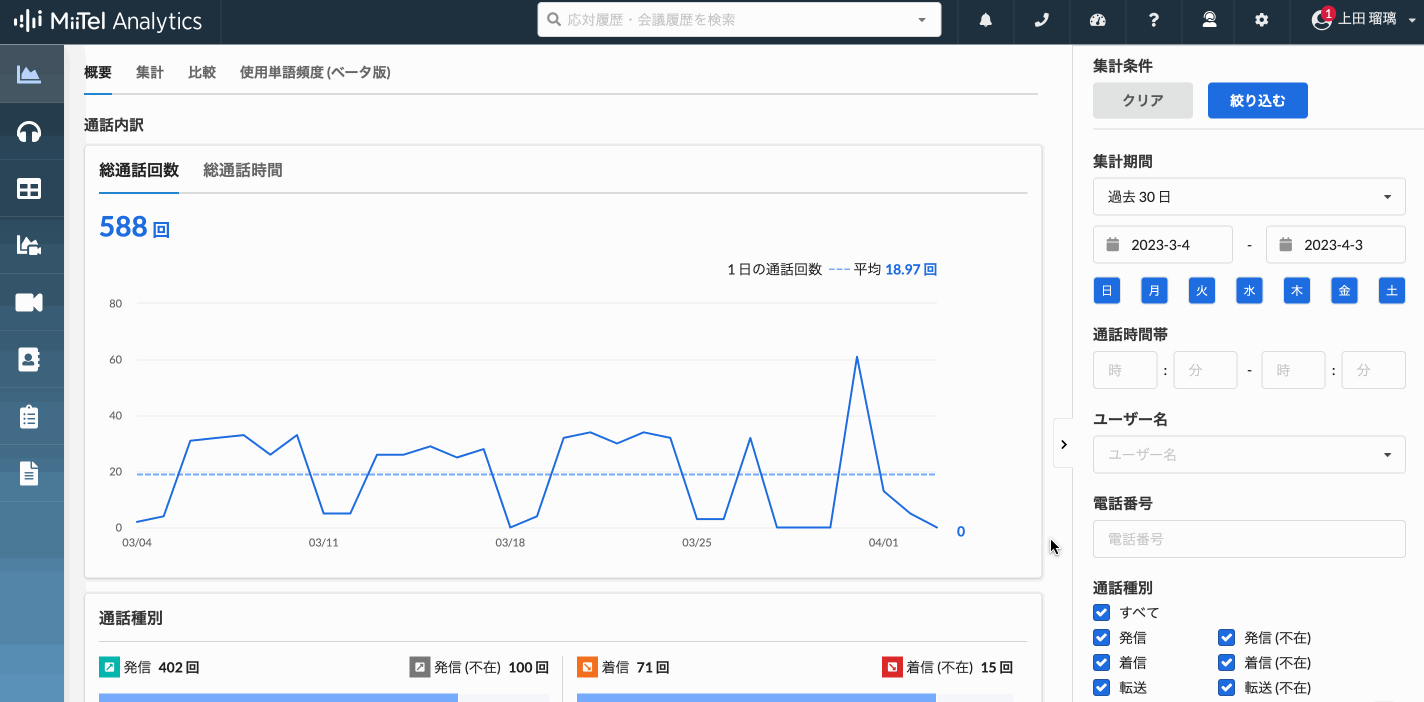The height and width of the screenshot is (702, 1424).
Task: Open the table grid sidebar icon
Action: tap(29, 188)
